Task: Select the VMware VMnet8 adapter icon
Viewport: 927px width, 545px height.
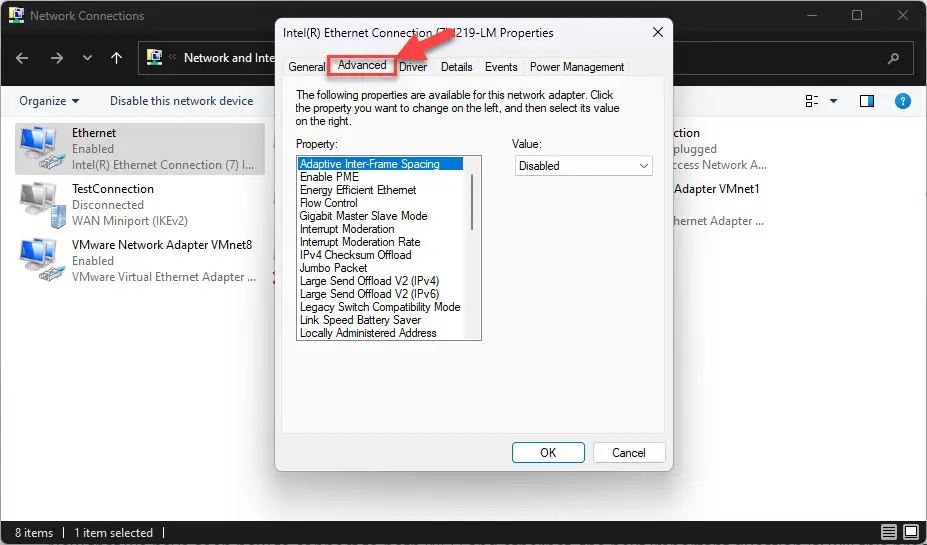Action: point(41,260)
